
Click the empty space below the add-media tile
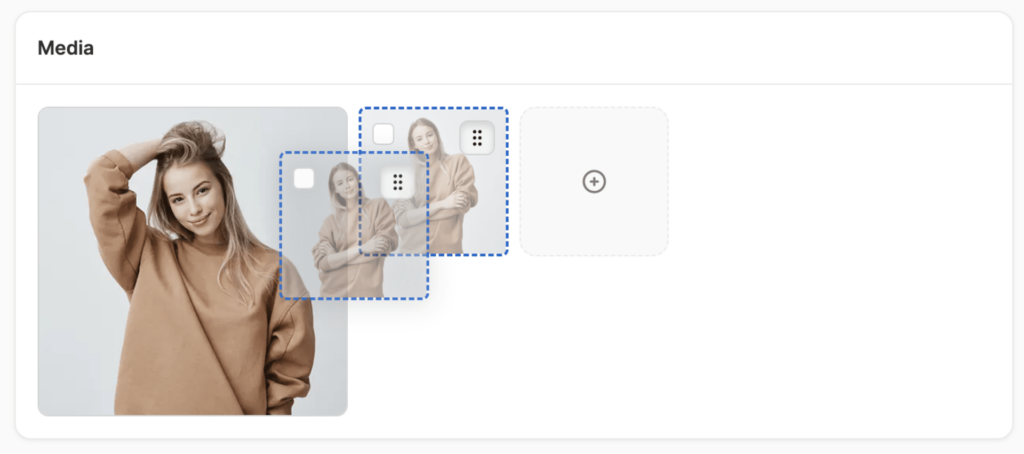point(594,340)
